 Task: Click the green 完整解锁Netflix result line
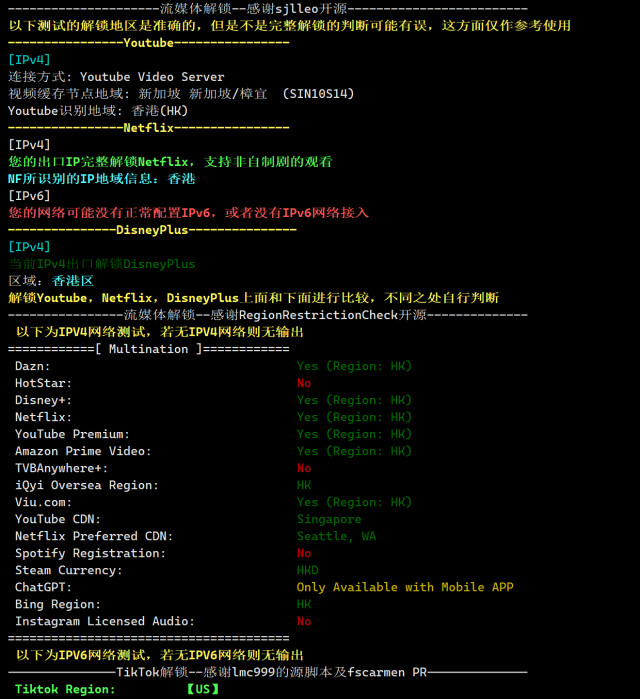(x=170, y=162)
